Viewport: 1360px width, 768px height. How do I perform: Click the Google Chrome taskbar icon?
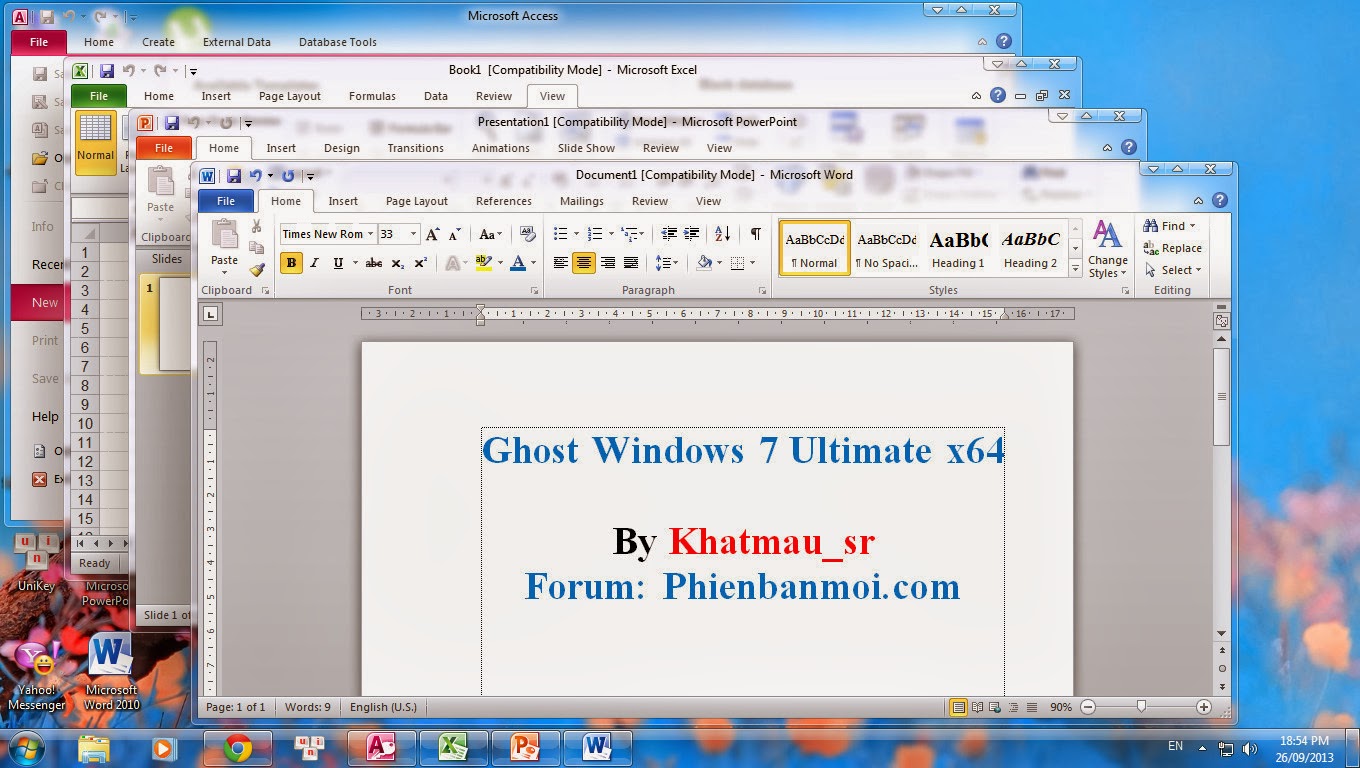tap(237, 748)
